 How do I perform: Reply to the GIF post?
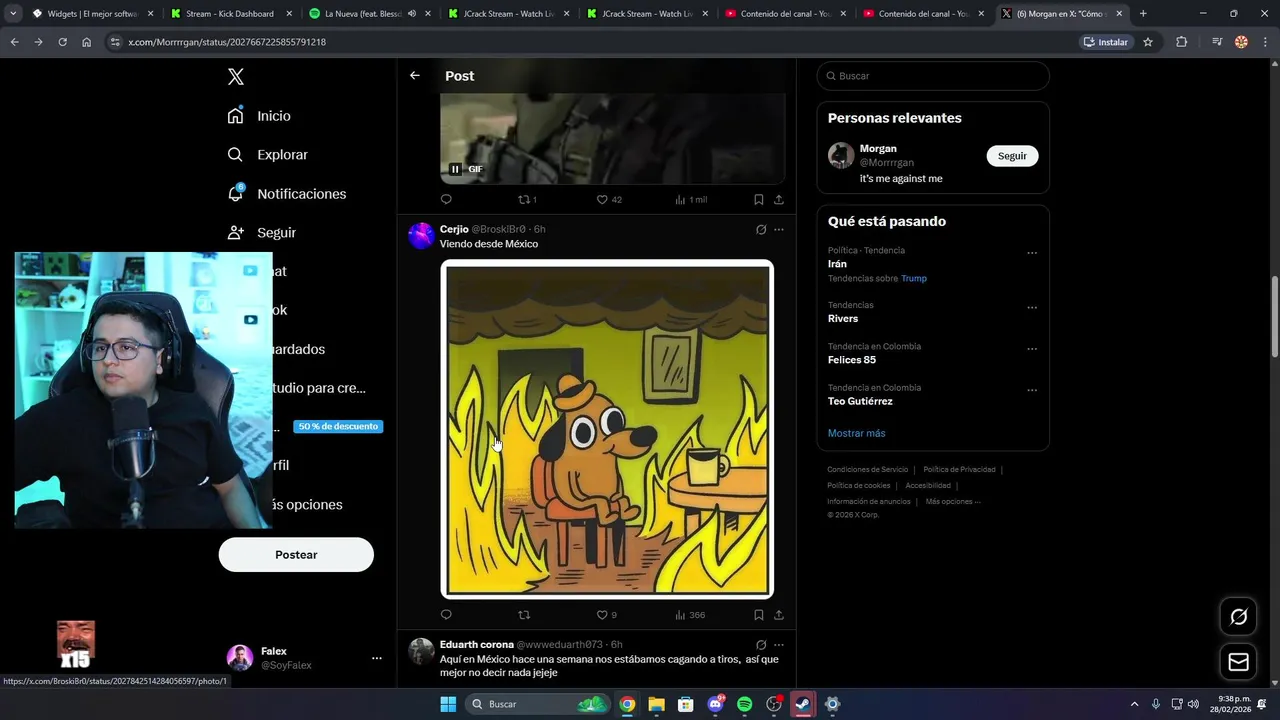446,200
